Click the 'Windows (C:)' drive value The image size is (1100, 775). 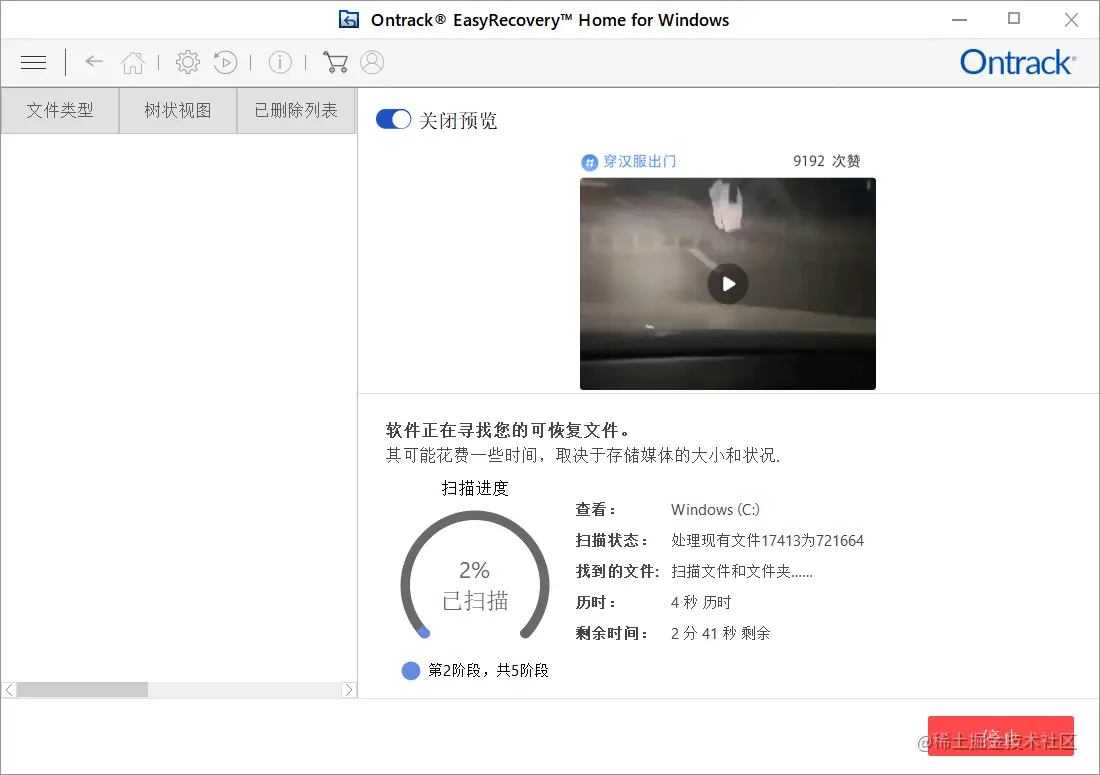tap(715, 510)
